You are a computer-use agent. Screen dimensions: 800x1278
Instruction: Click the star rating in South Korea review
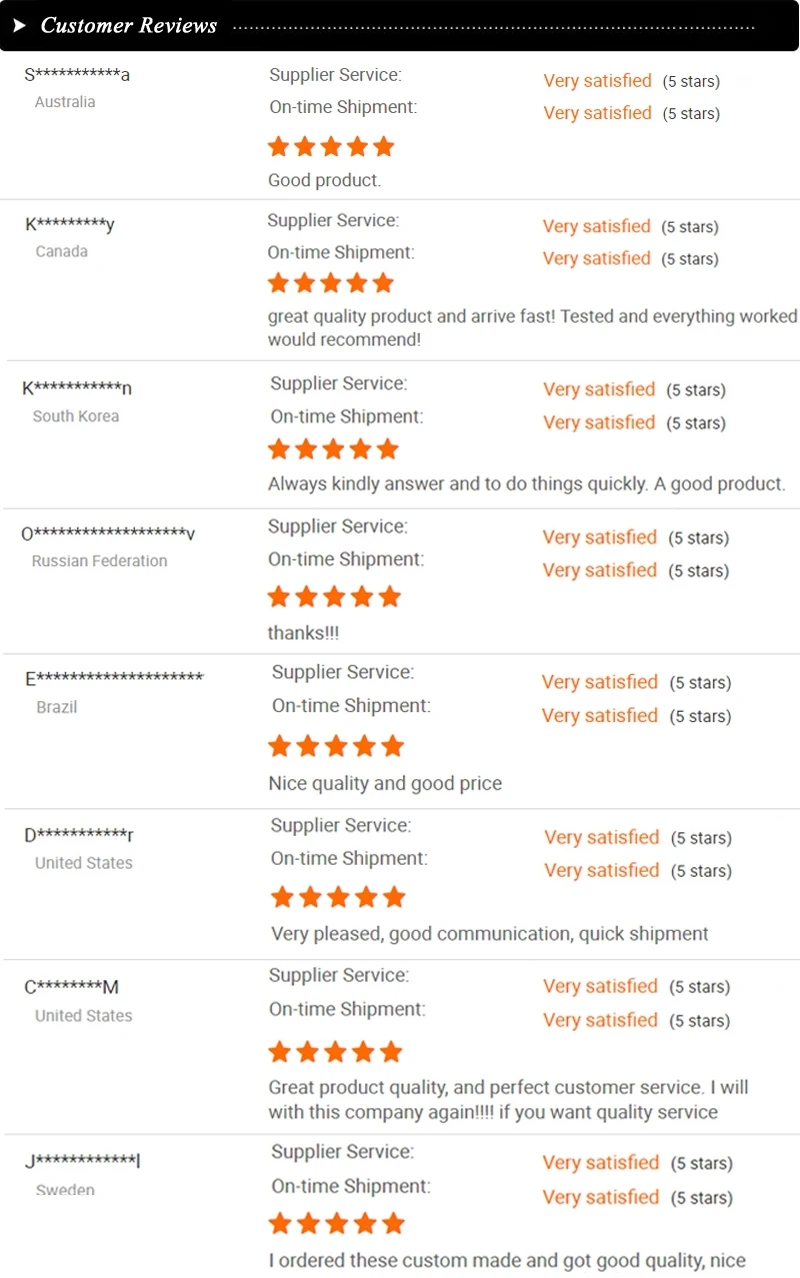334,449
